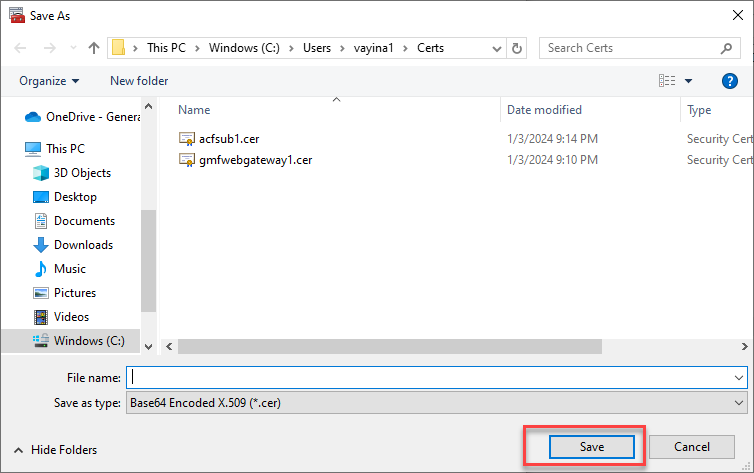The image size is (754, 473).
Task: Click the Cancel button
Action: [x=691, y=447]
